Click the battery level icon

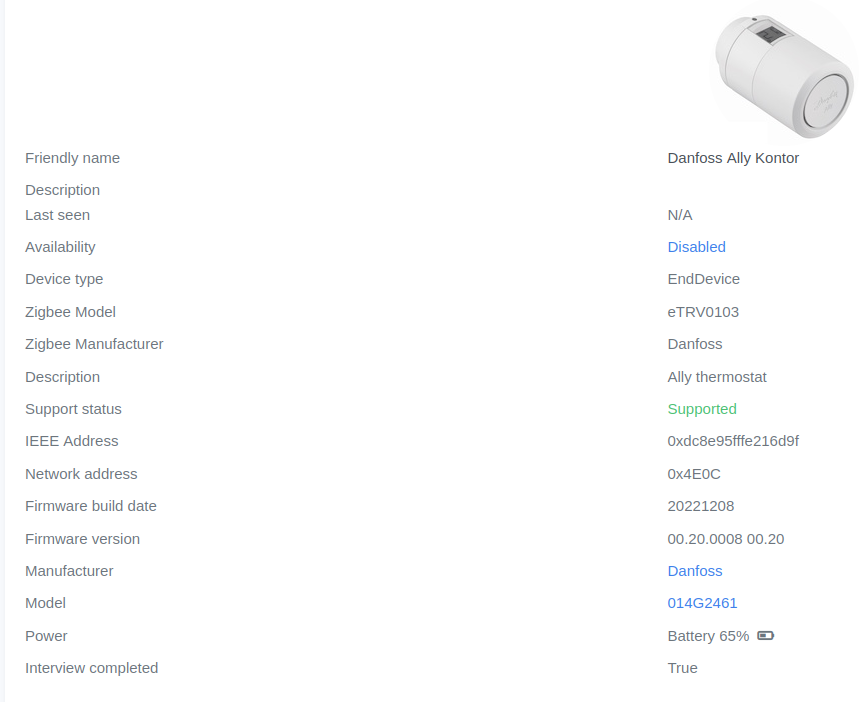(x=767, y=635)
